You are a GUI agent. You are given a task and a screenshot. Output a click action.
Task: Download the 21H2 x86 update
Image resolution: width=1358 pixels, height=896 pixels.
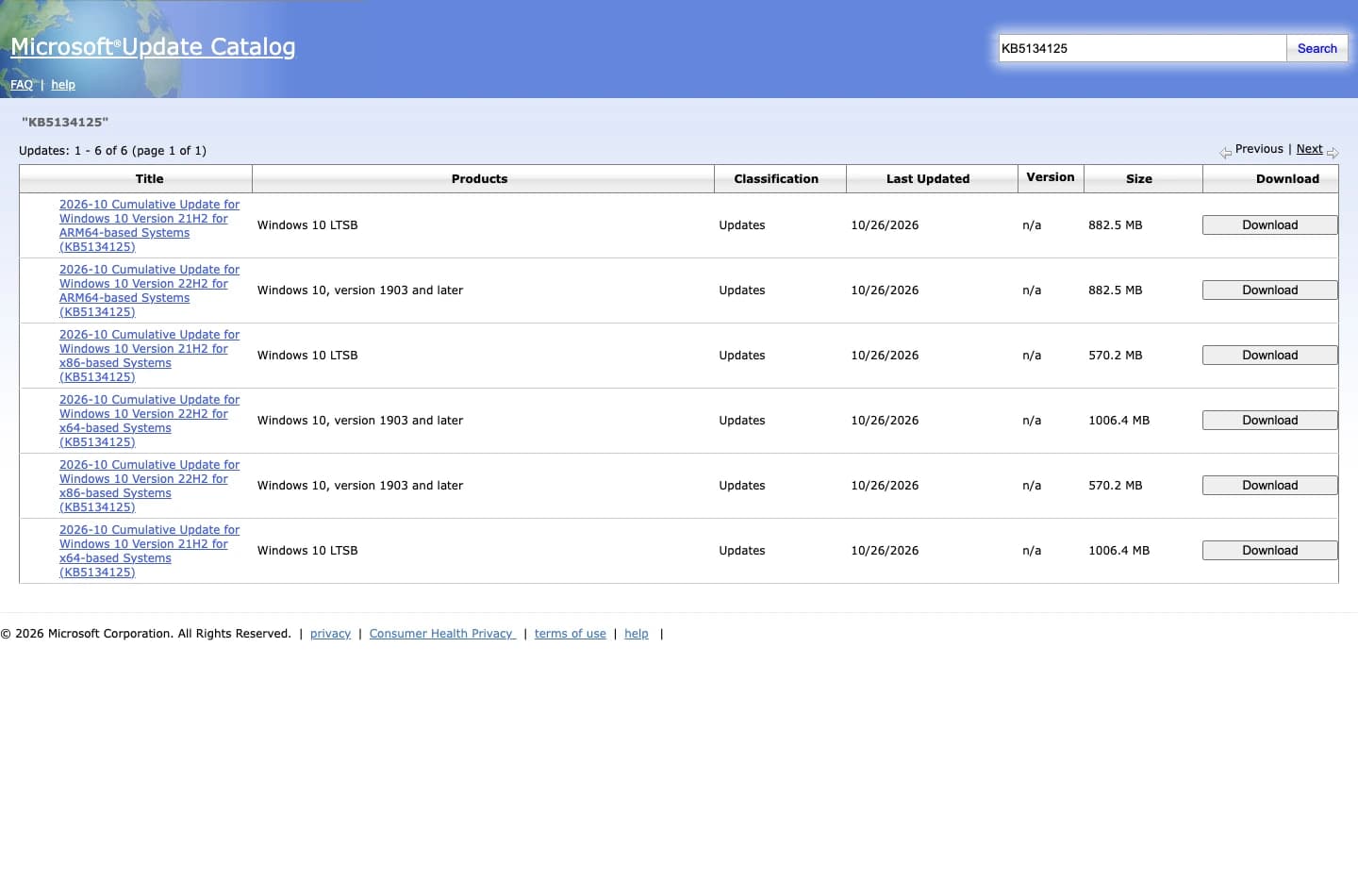1269,356
